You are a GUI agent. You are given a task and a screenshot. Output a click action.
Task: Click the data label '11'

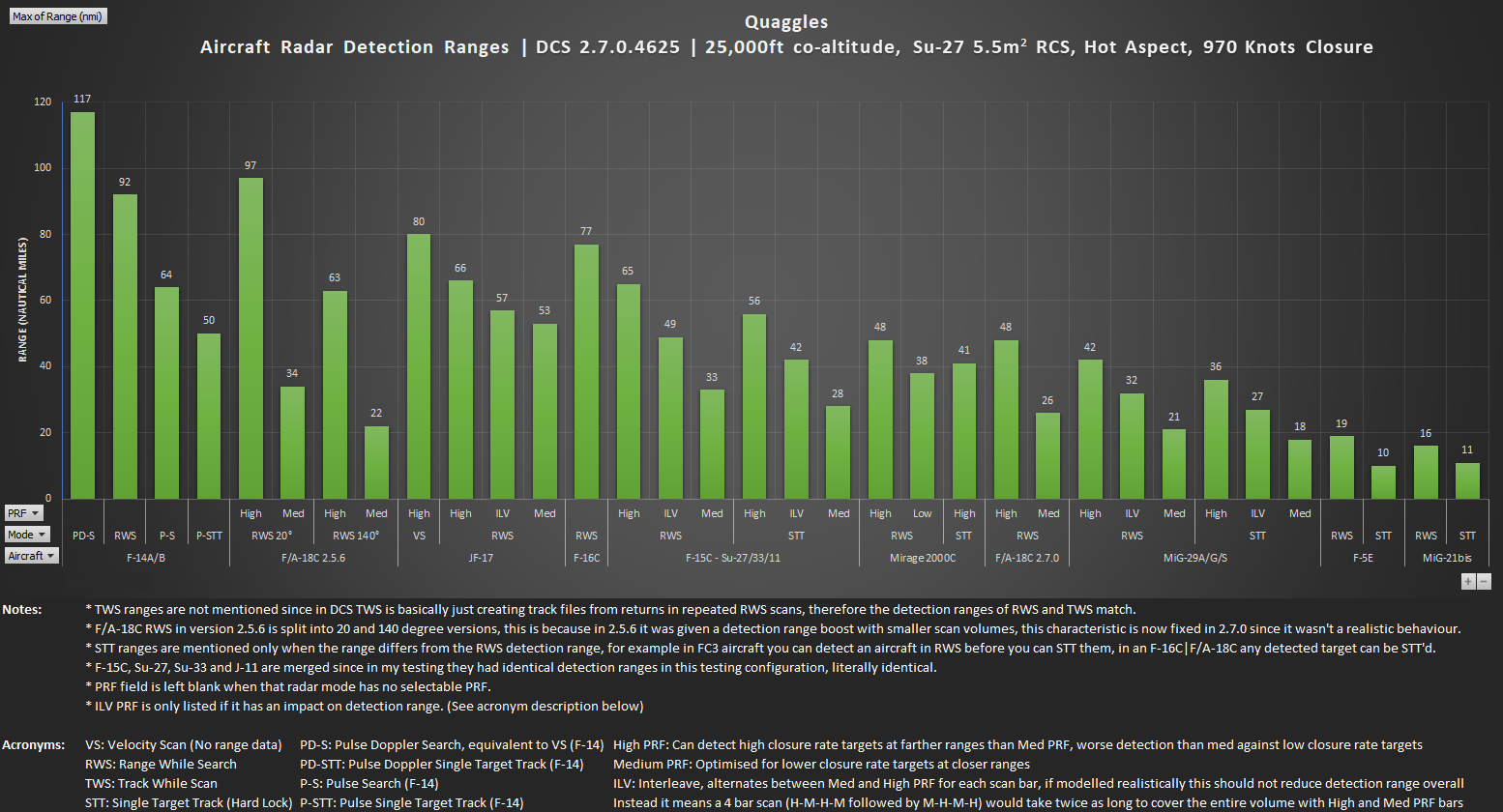pyautogui.click(x=1467, y=449)
